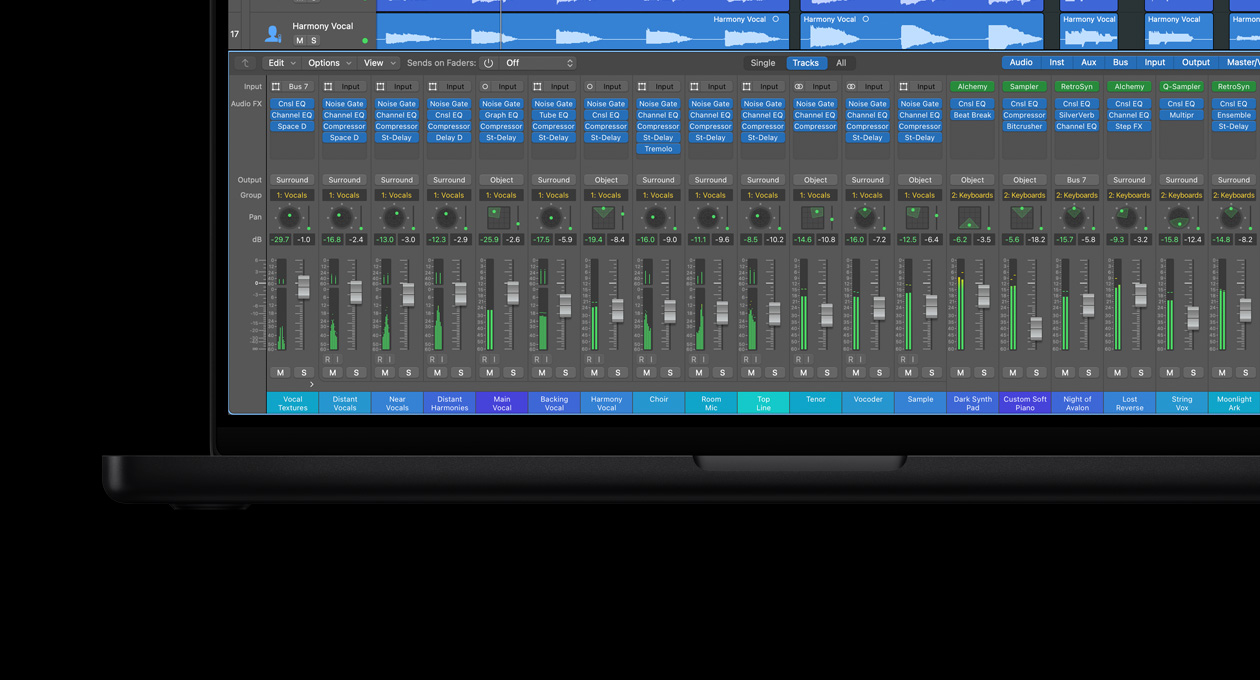Open the Surround output selector on Vocal Textures
The width and height of the screenshot is (1260, 680).
(292, 180)
